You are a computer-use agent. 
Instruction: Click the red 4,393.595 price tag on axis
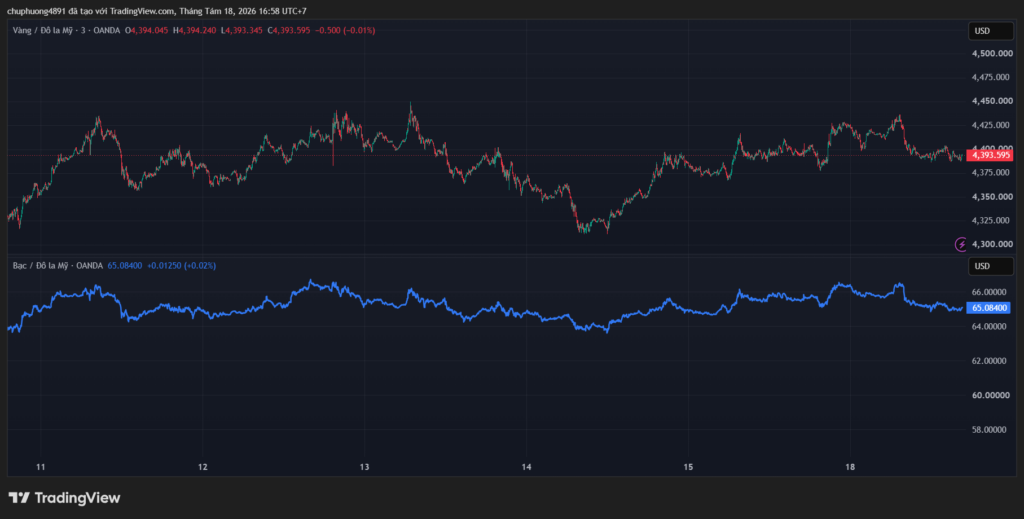990,155
